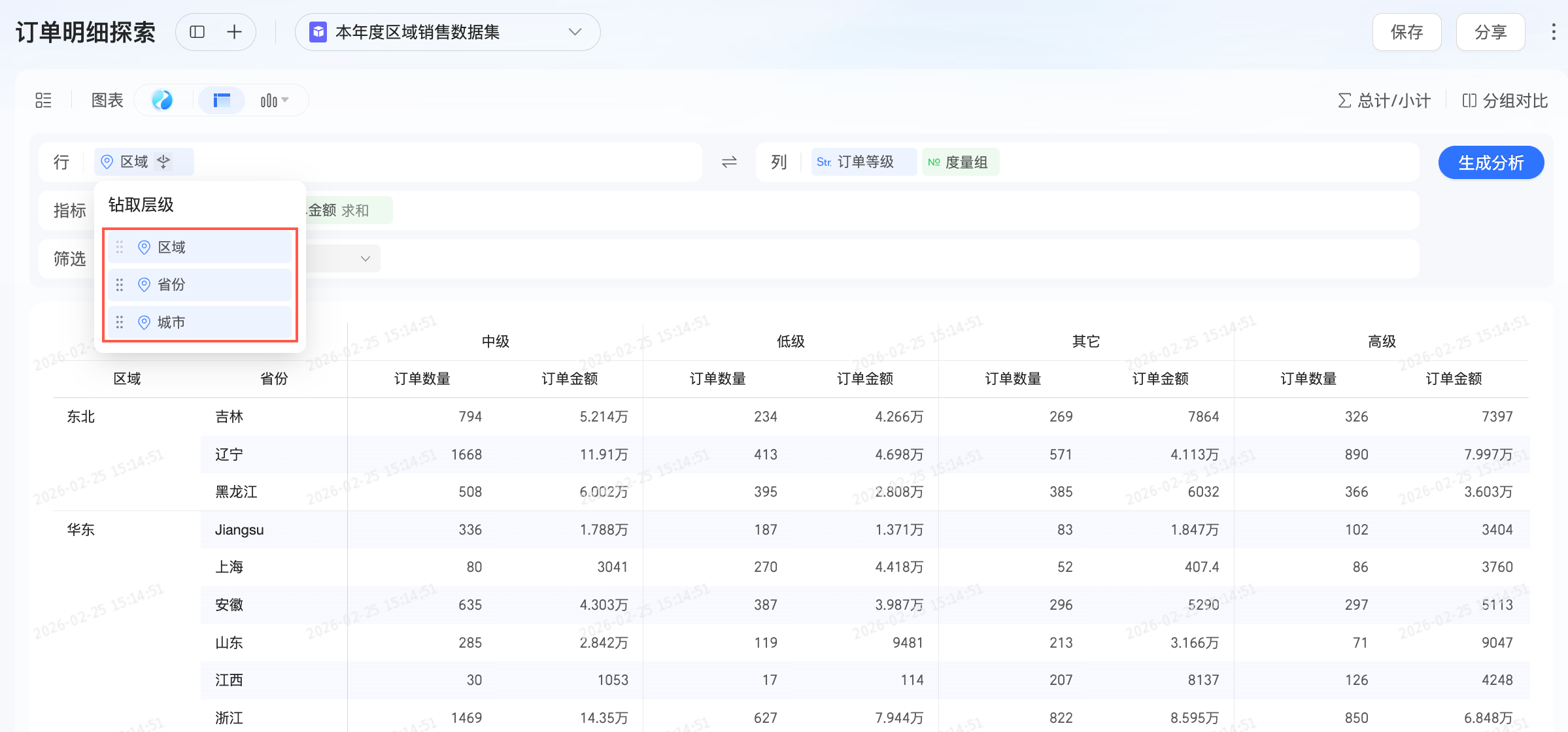The width and height of the screenshot is (1568, 732).
Task: Click drag handle beside 区域 drill level
Action: (120, 247)
